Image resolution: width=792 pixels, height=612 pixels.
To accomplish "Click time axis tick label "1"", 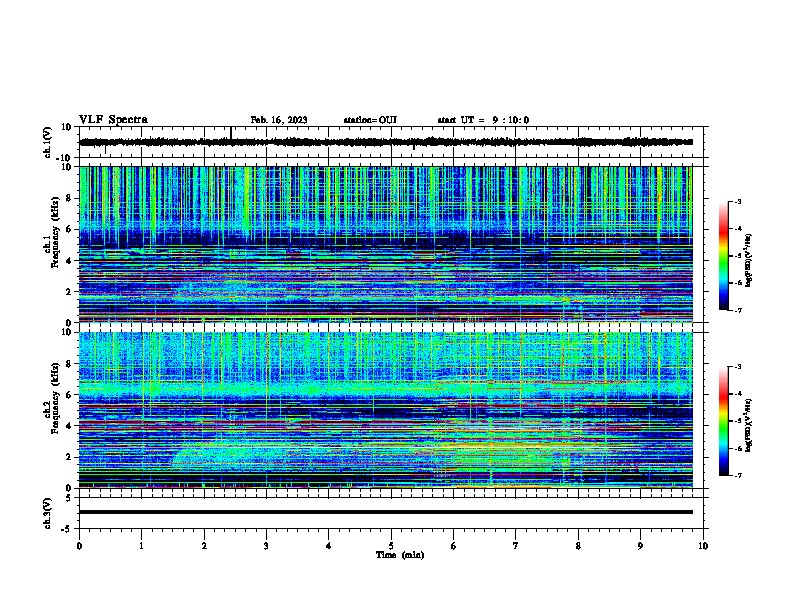I will pos(141,546).
